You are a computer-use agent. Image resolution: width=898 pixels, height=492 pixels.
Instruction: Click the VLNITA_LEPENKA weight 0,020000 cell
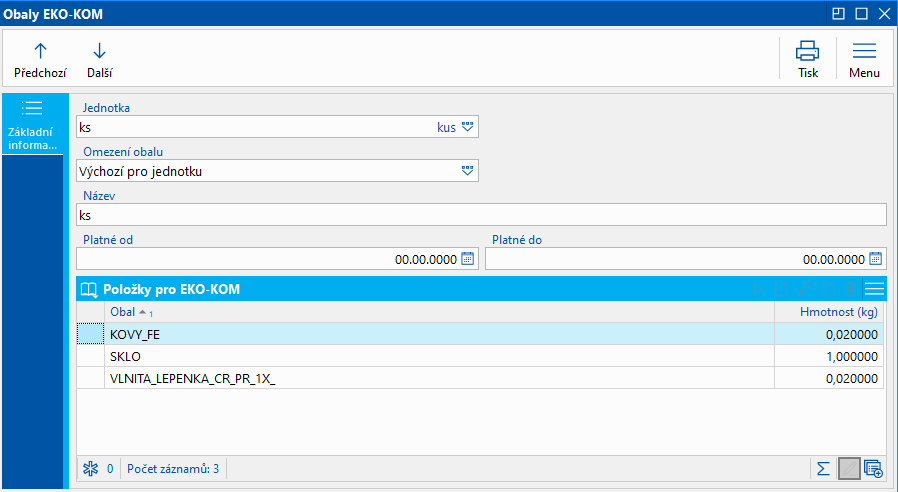(x=829, y=379)
